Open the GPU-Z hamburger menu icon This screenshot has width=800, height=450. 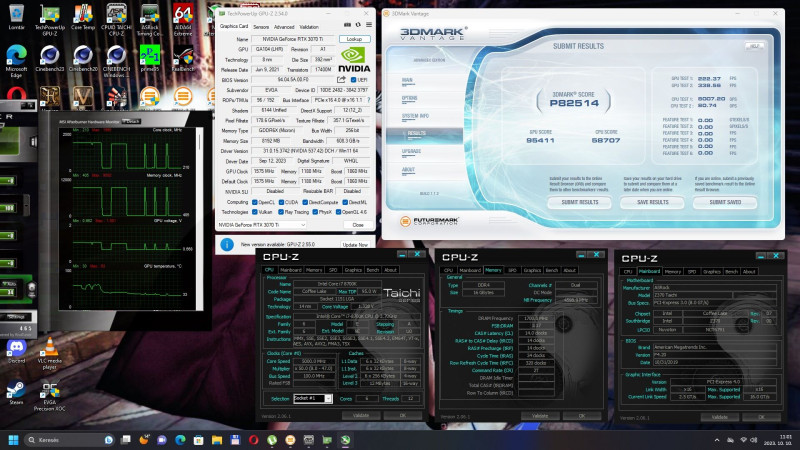coord(369,25)
